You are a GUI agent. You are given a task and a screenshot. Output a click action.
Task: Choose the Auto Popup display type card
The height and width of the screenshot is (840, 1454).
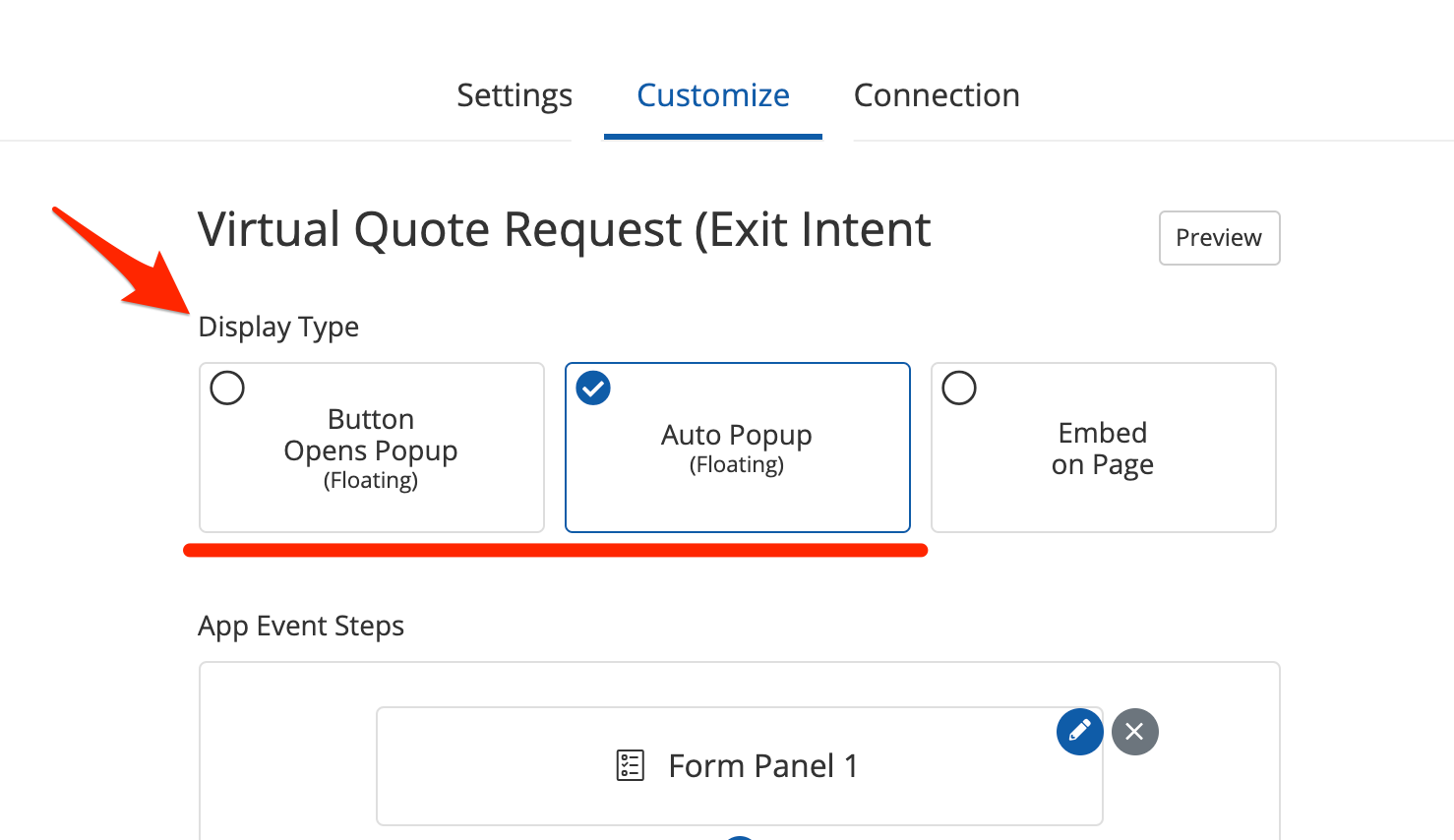(x=737, y=448)
